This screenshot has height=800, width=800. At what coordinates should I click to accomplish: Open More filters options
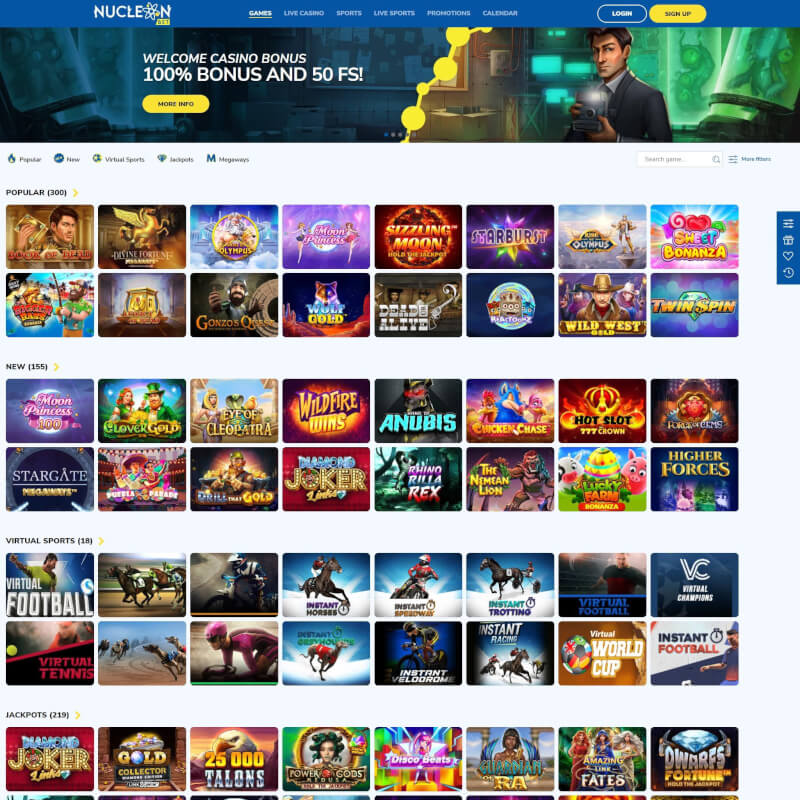tap(749, 159)
